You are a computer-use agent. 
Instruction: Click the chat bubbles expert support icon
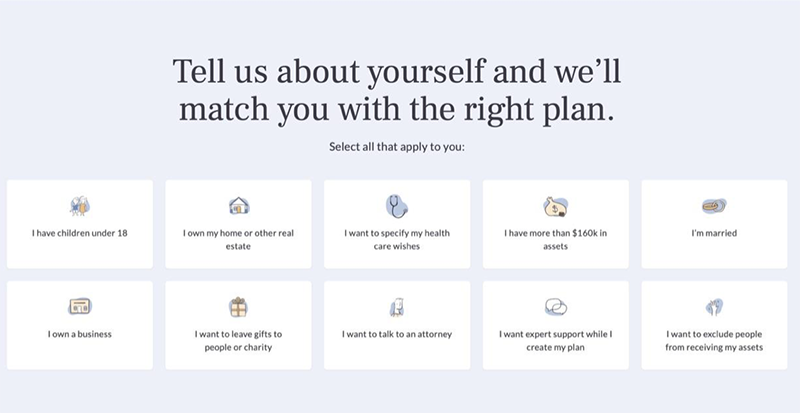pyautogui.click(x=556, y=307)
